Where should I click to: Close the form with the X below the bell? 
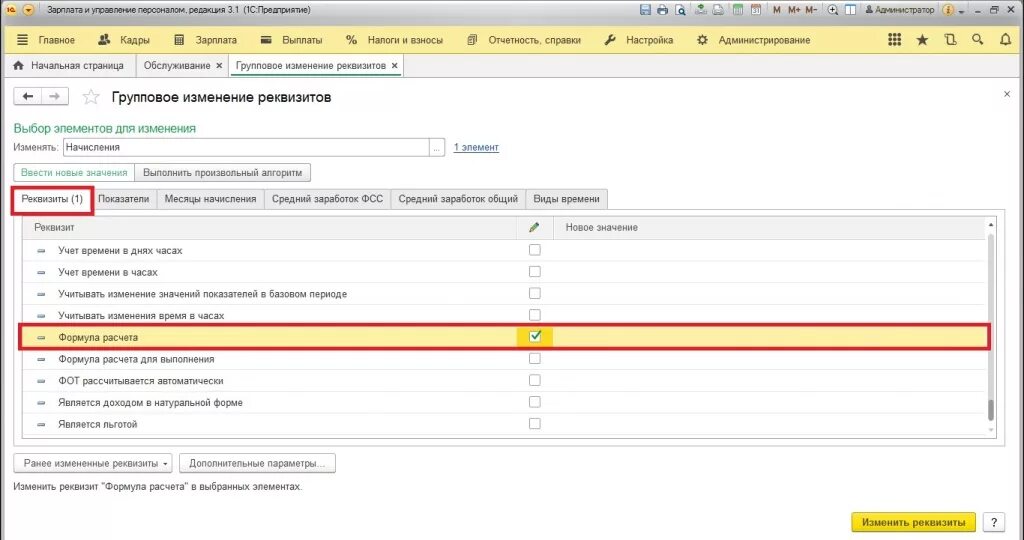tap(1007, 95)
